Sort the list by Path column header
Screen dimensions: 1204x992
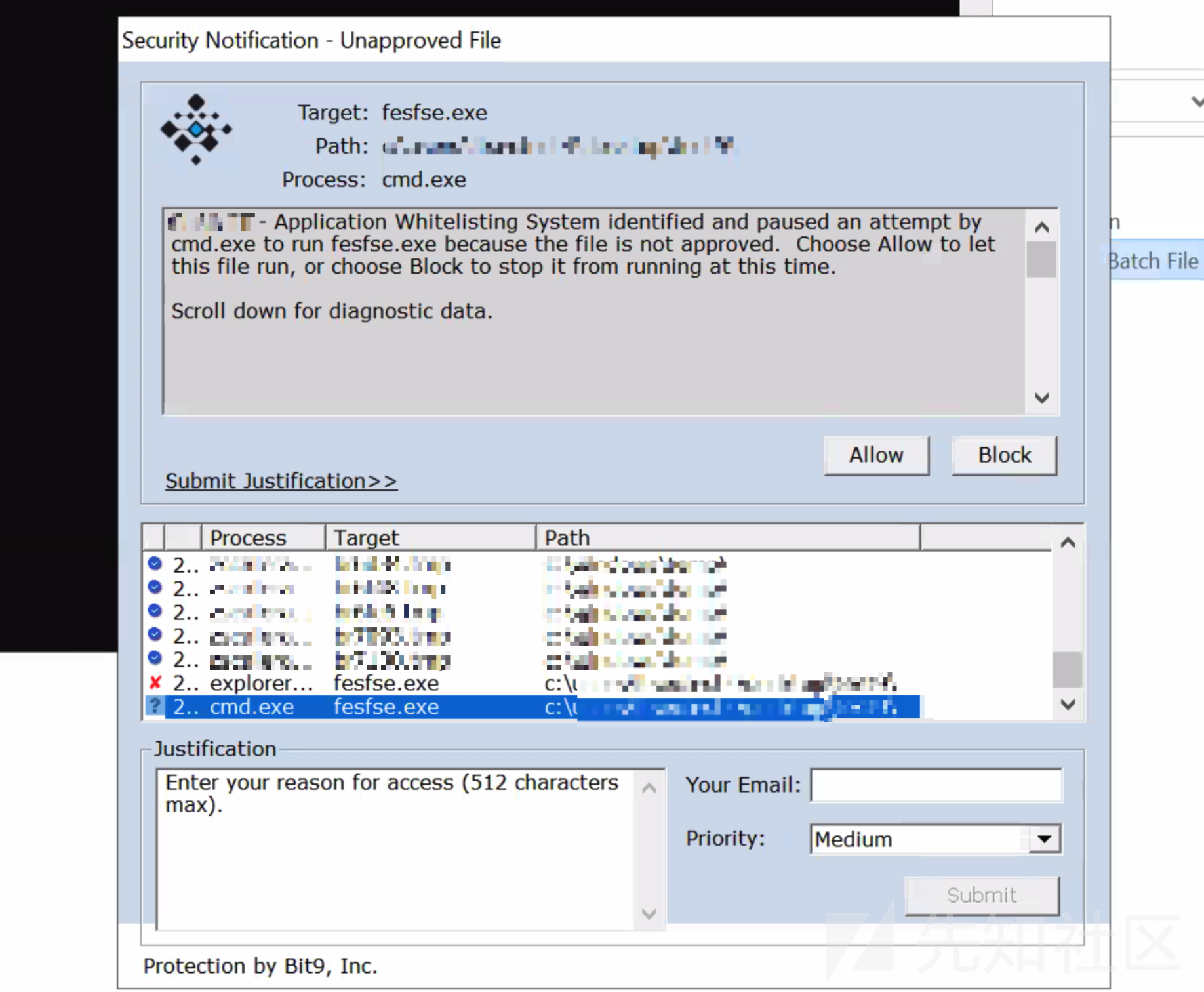coord(728,538)
